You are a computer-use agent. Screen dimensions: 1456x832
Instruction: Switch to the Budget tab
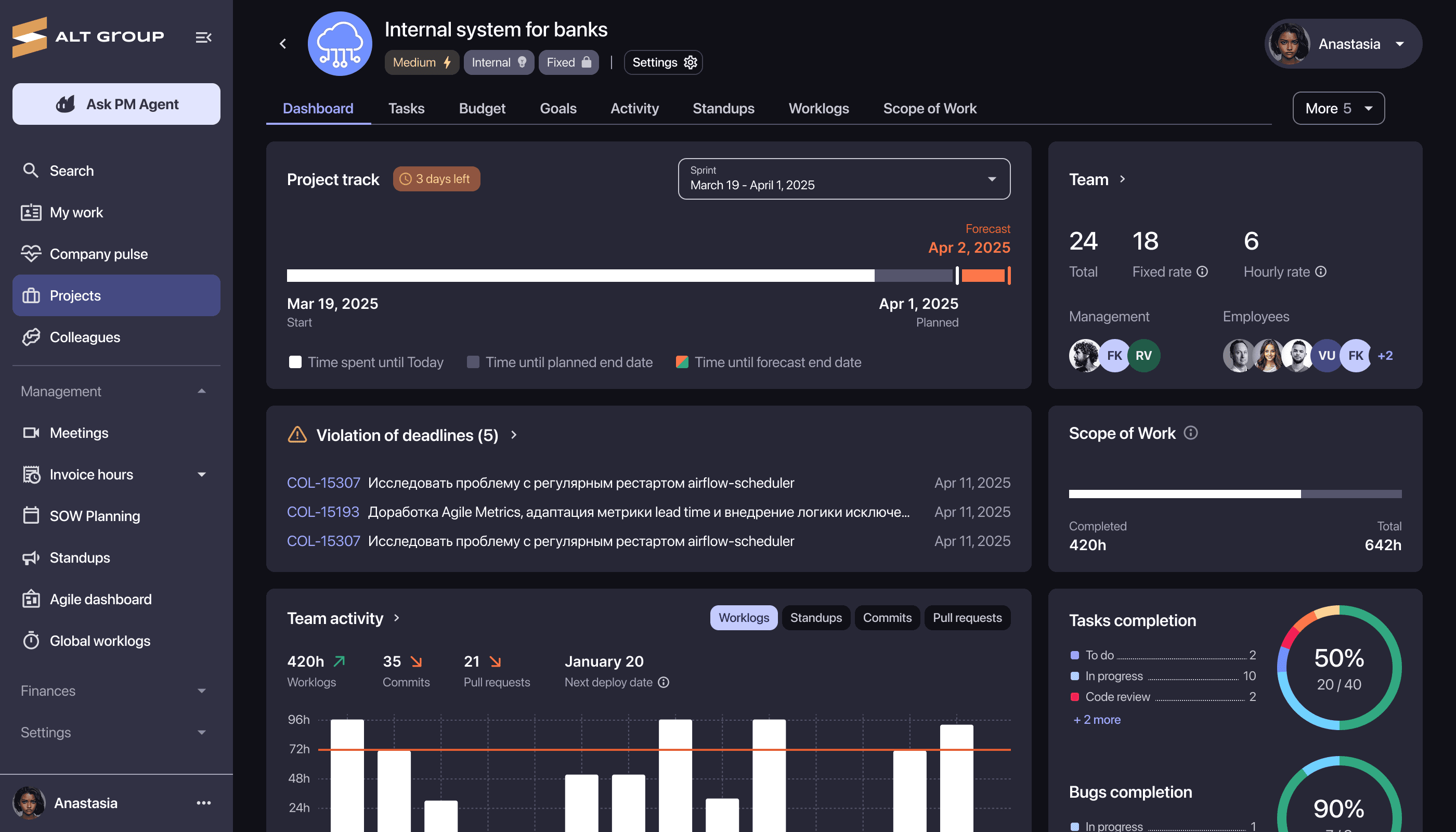pos(482,108)
